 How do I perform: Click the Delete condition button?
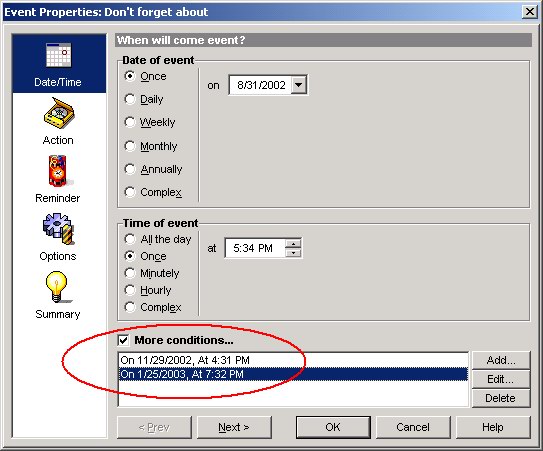tap(501, 398)
